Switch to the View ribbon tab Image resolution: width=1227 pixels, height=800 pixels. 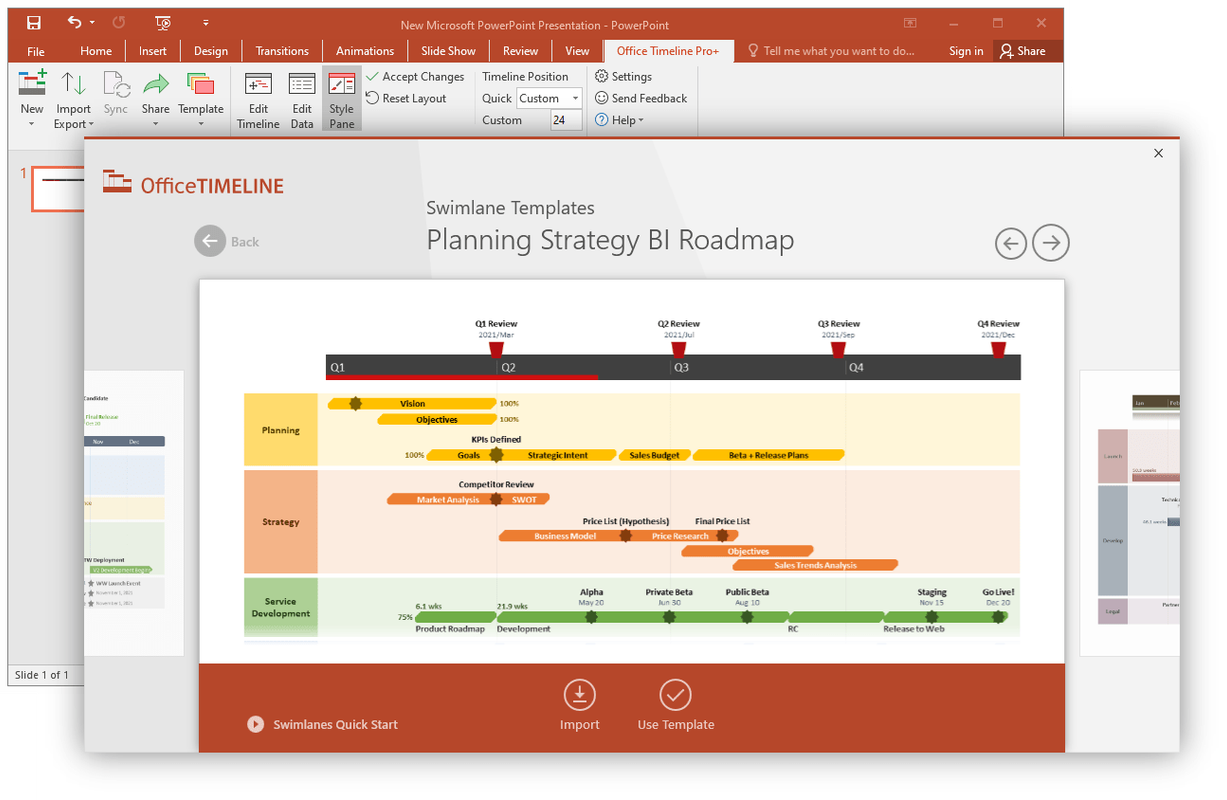click(x=577, y=51)
